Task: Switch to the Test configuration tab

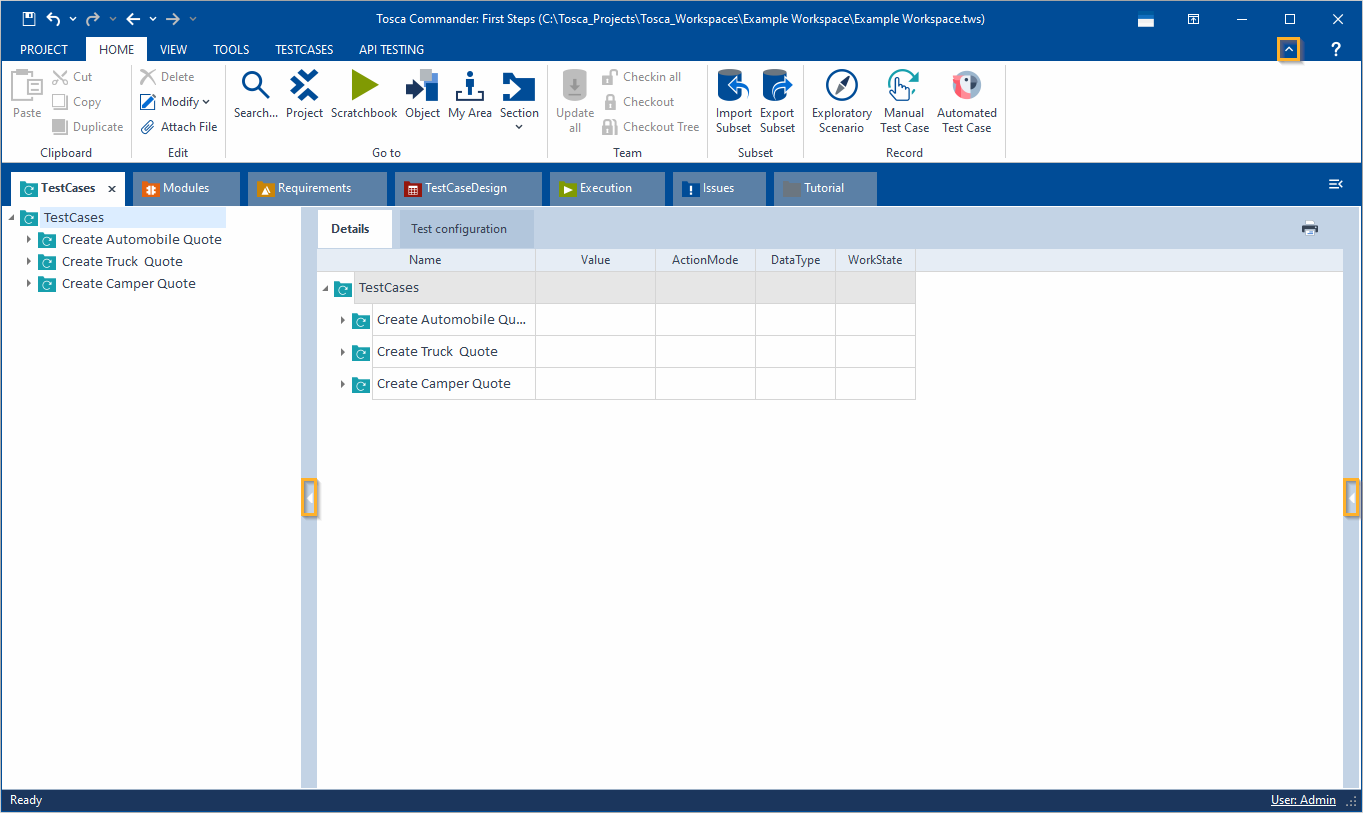Action: pos(459,229)
